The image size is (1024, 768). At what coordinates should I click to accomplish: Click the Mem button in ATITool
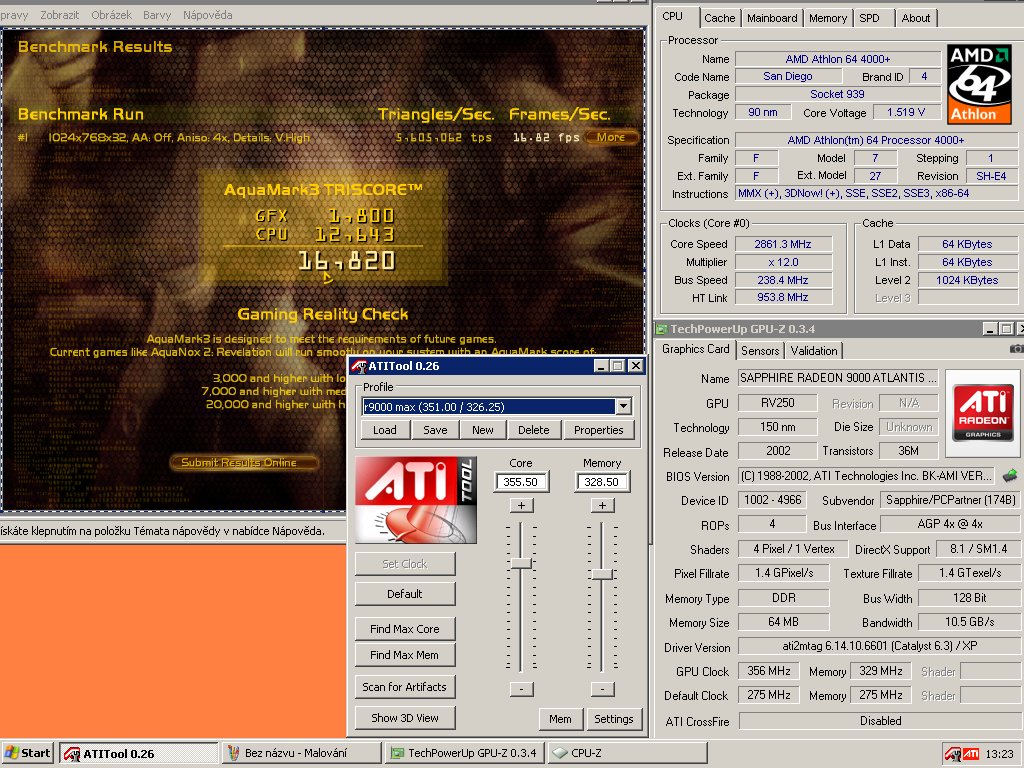[x=560, y=718]
